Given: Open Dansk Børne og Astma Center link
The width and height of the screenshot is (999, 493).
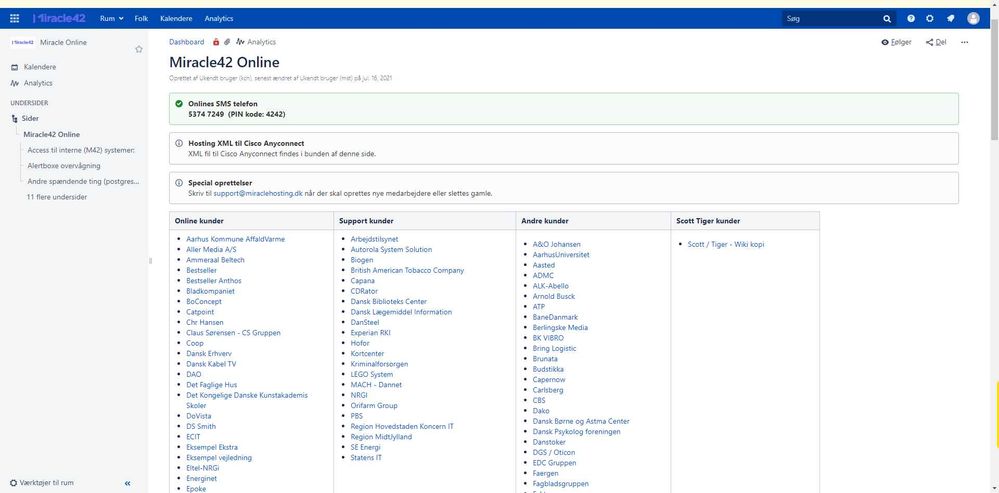Looking at the screenshot, I should pyautogui.click(x=581, y=421).
